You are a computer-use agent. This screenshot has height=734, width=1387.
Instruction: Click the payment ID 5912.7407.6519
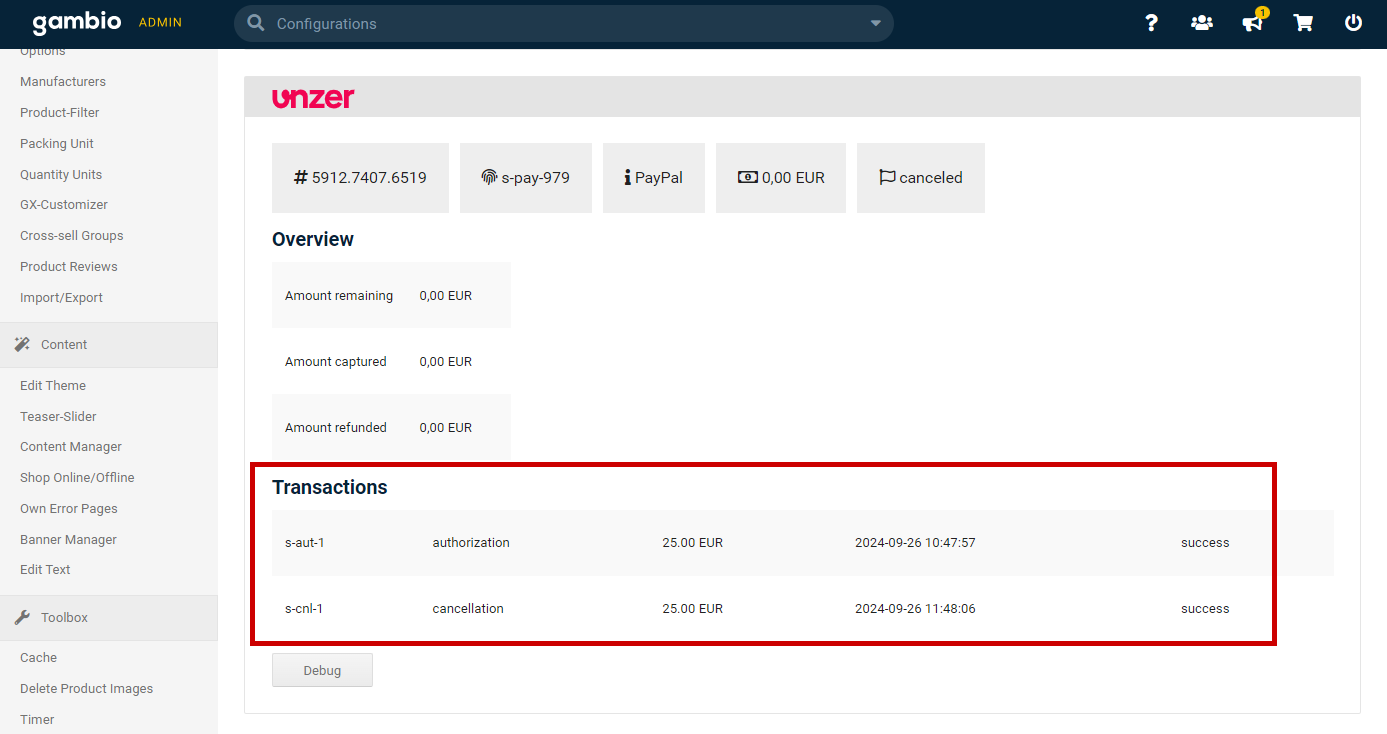[369, 178]
